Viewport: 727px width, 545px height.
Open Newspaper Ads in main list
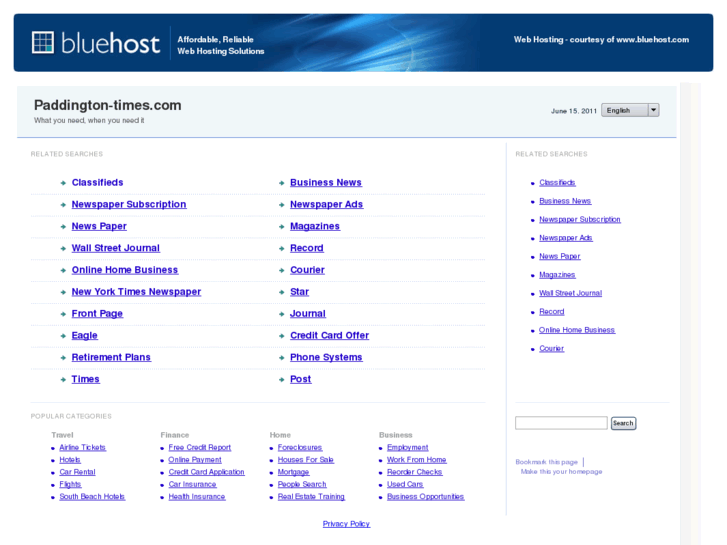click(x=326, y=205)
